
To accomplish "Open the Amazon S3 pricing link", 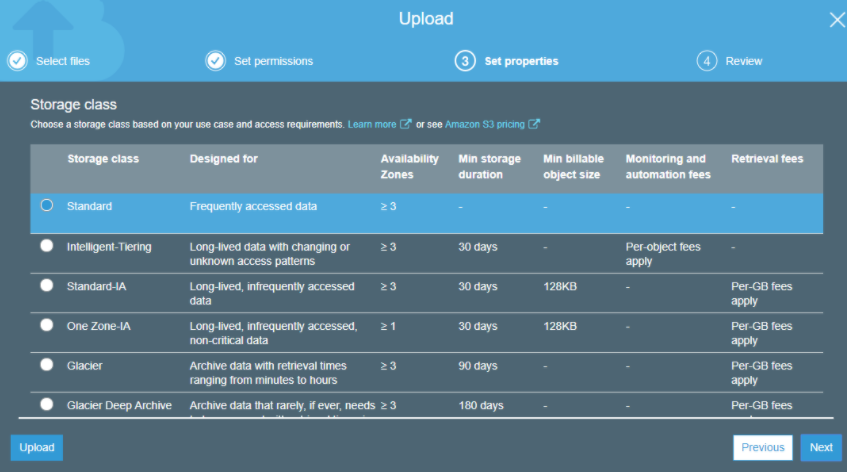I will 485,124.
